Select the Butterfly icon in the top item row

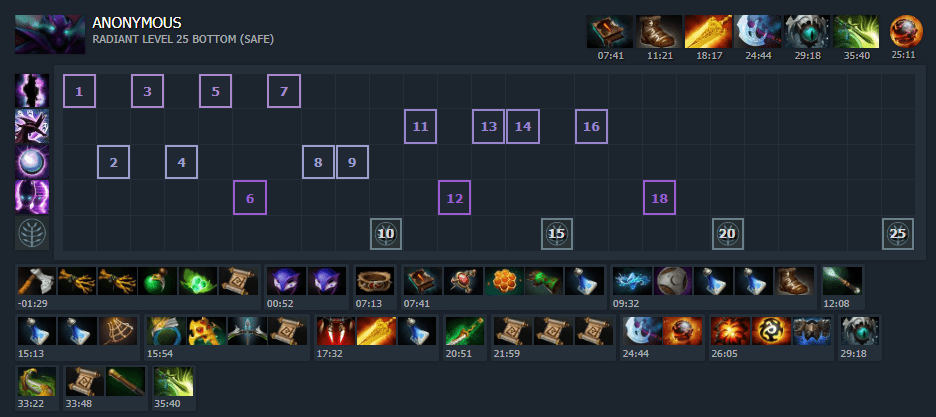point(857,32)
